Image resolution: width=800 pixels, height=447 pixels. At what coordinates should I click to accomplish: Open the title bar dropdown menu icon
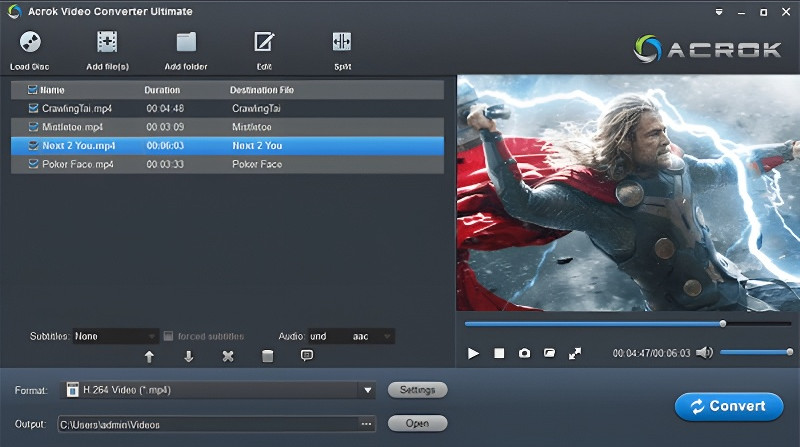(719, 12)
